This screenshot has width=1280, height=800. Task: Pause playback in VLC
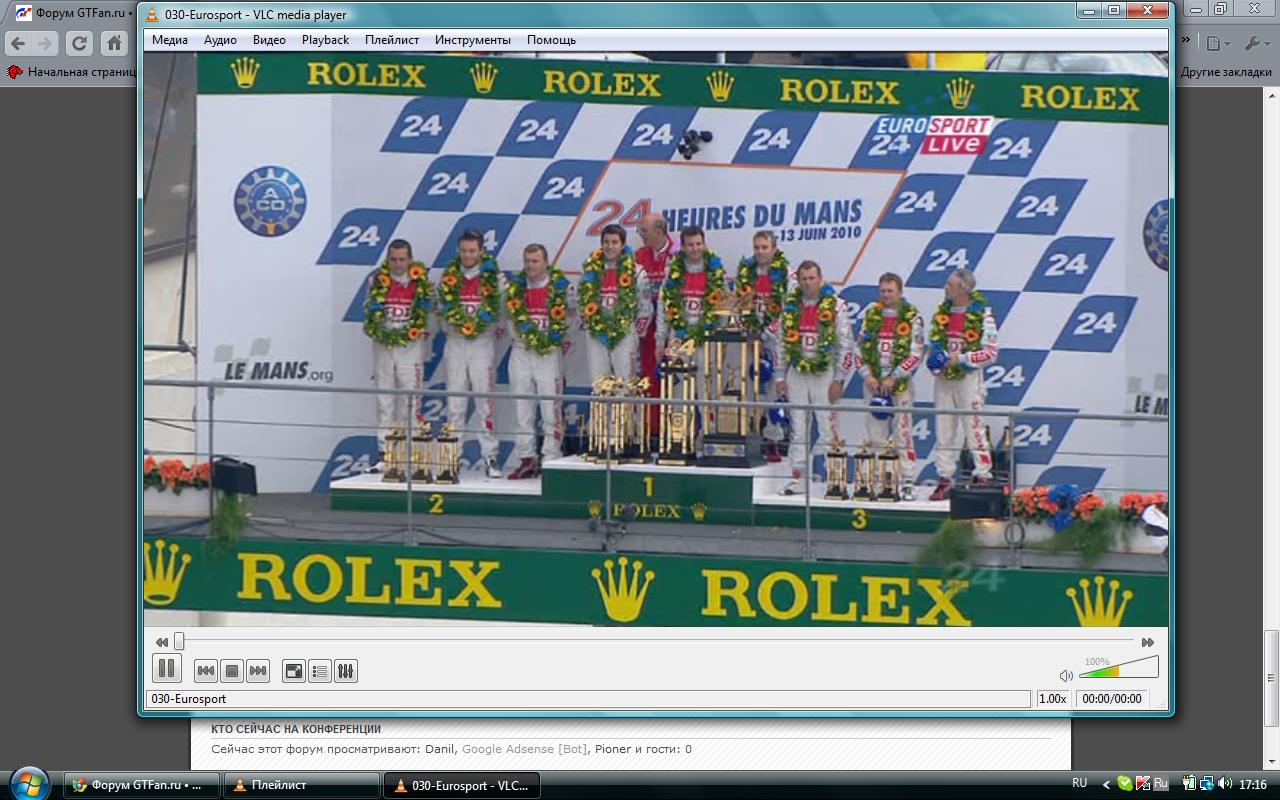[166, 669]
